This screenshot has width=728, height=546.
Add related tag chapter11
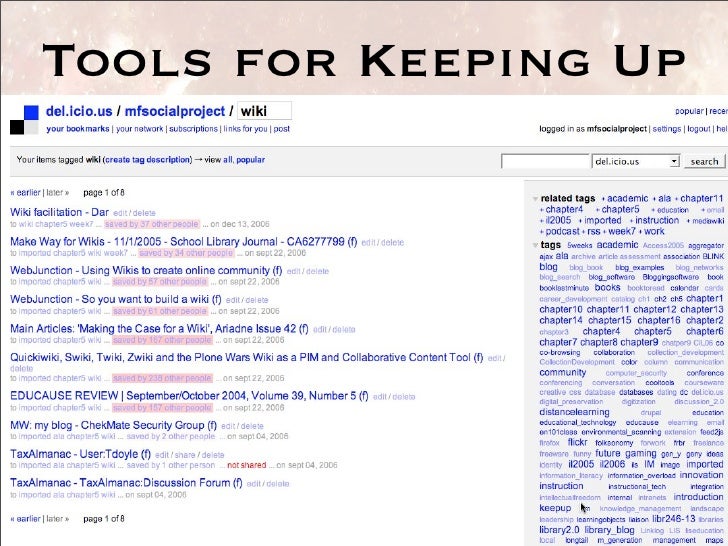pos(702,199)
